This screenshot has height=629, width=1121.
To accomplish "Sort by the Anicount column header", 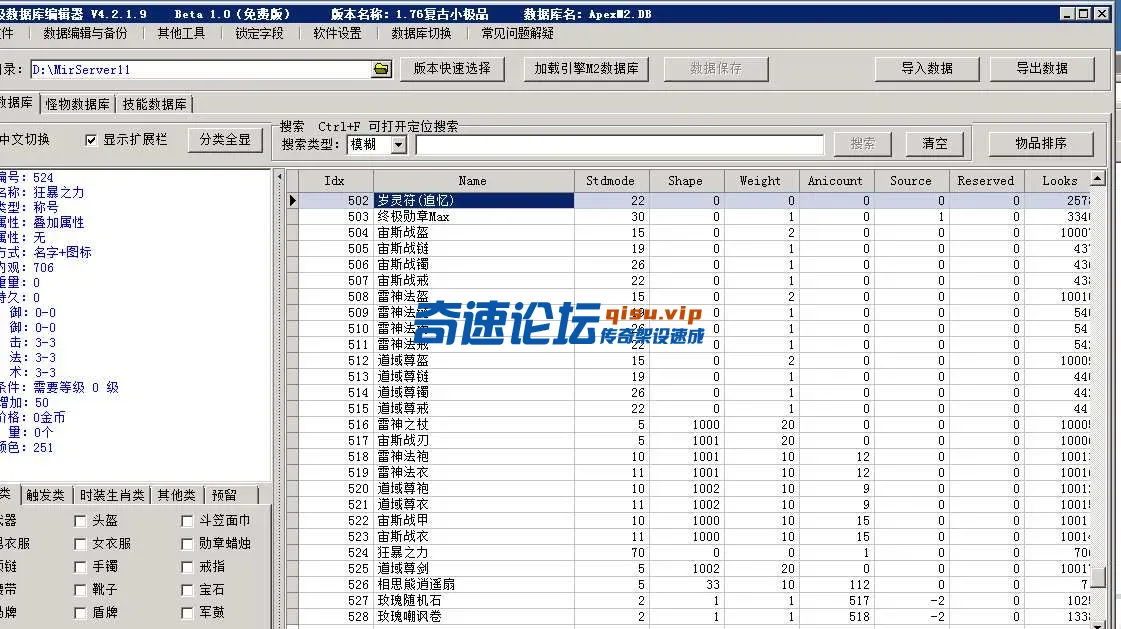I will point(835,181).
